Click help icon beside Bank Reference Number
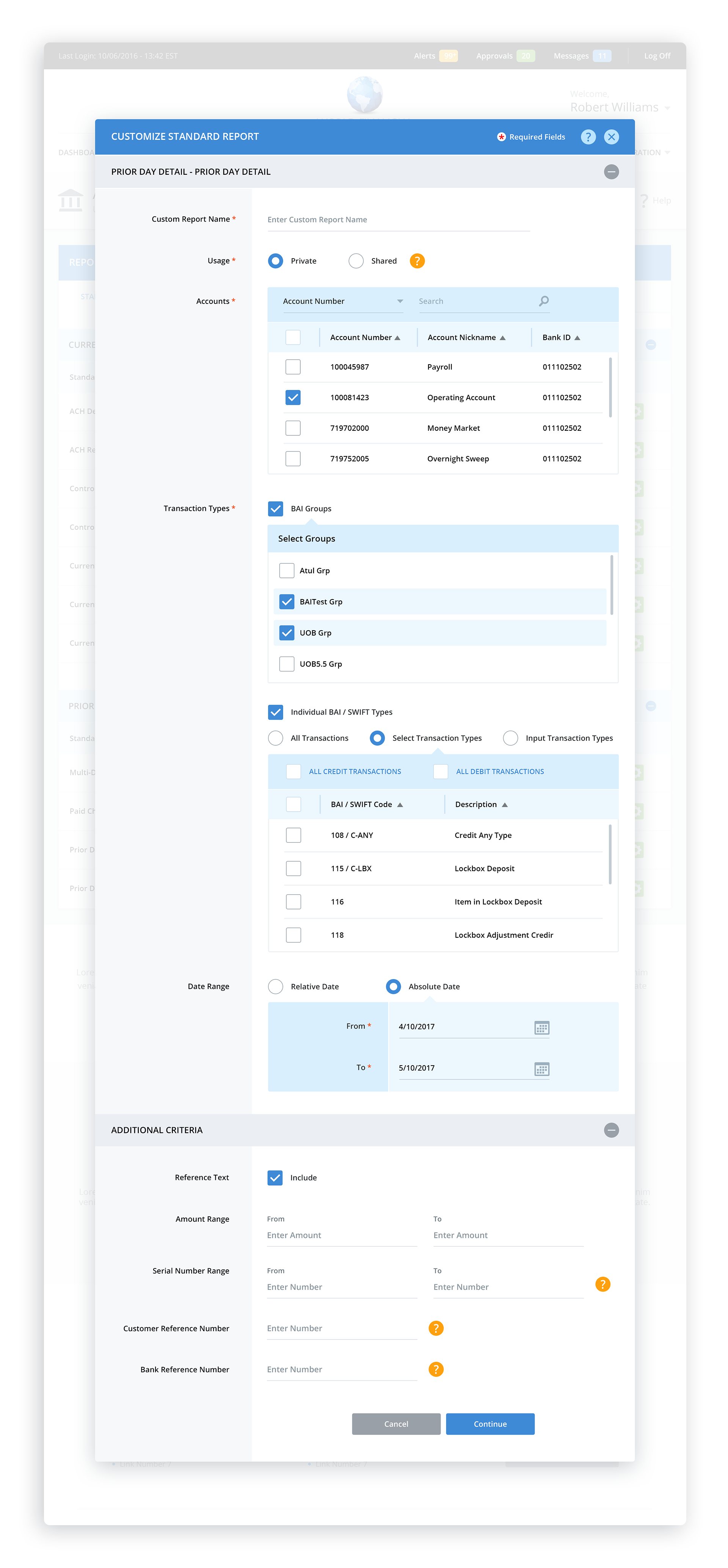Viewport: 728px width, 1568px height. click(436, 1369)
